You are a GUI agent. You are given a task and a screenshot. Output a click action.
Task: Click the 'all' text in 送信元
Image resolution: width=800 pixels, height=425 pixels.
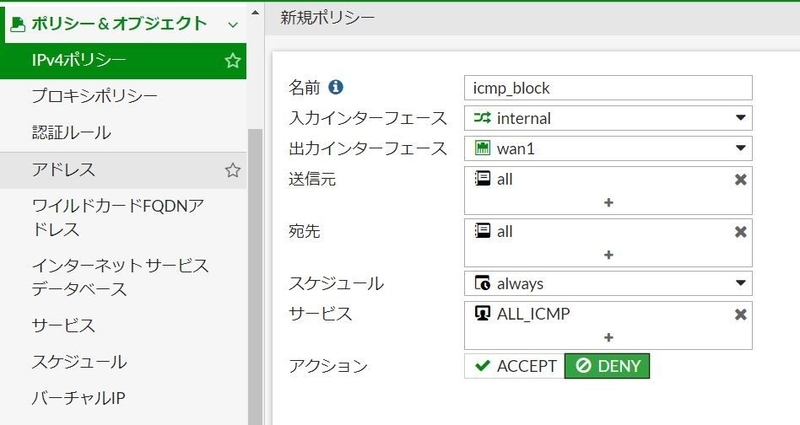[x=505, y=179]
